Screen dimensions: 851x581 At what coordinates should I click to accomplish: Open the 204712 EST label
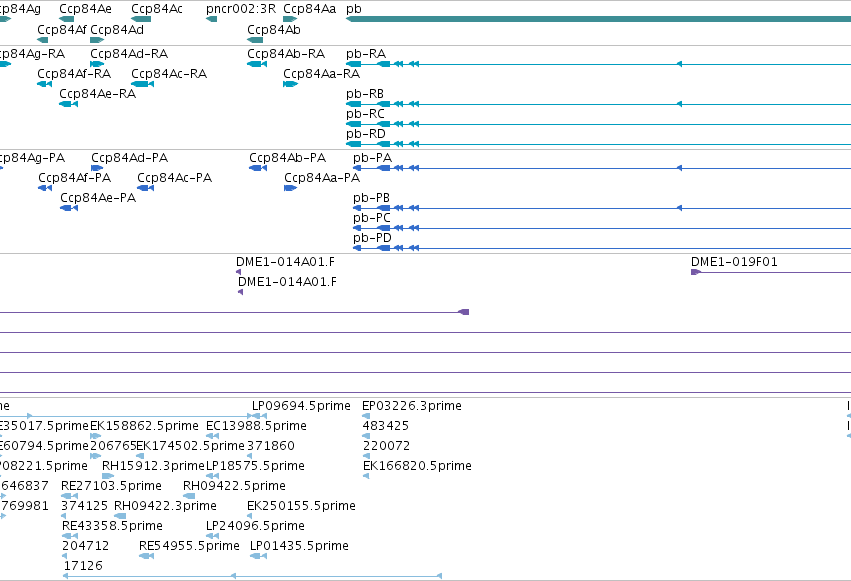click(x=85, y=546)
